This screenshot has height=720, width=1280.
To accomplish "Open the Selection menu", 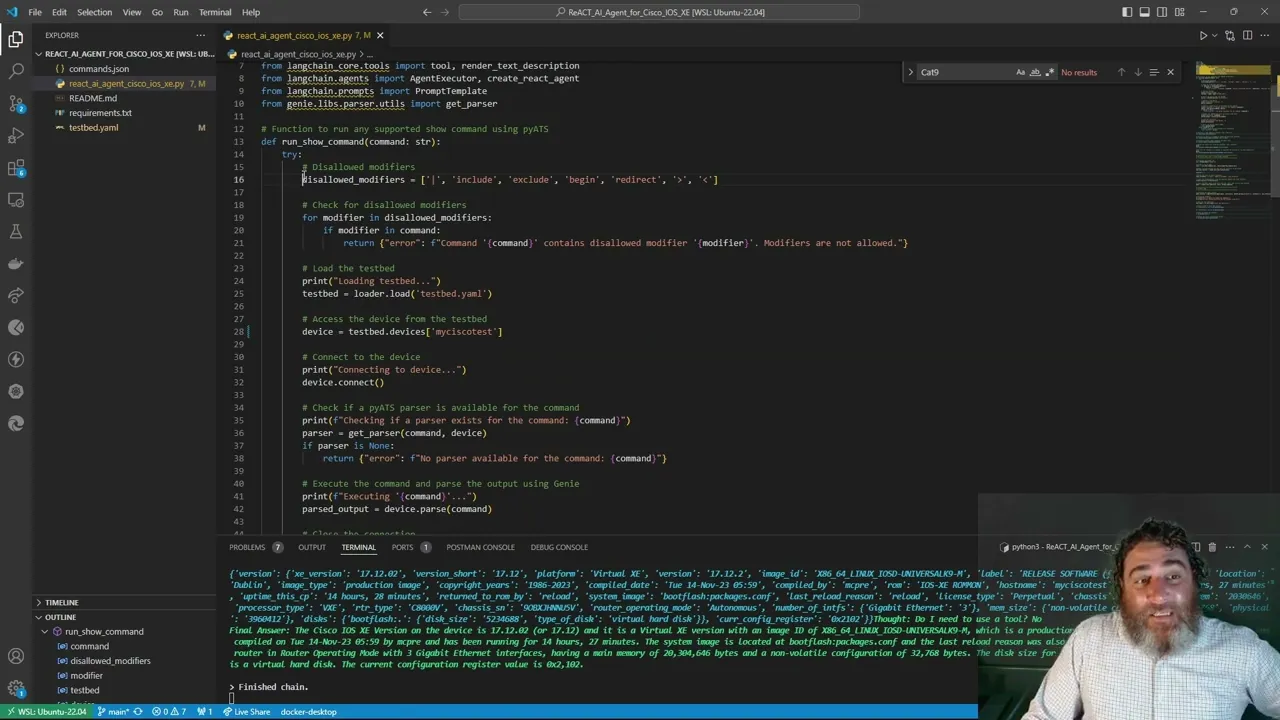I will (94, 12).
